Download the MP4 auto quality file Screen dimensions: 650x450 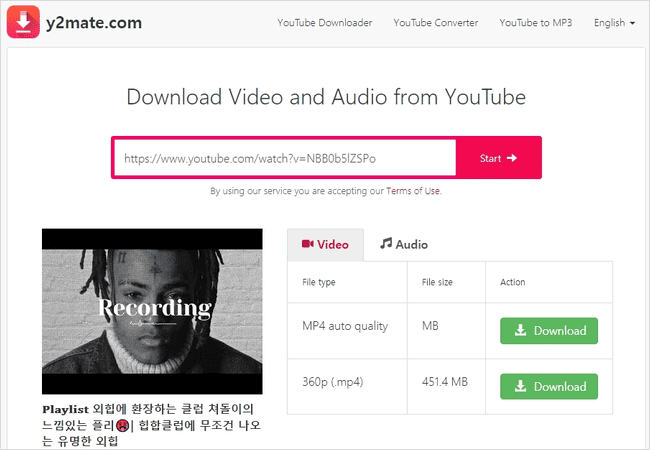click(549, 331)
